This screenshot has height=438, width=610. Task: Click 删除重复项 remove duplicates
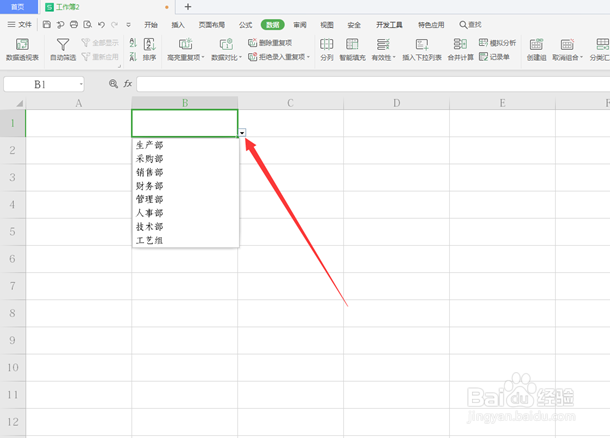point(270,42)
